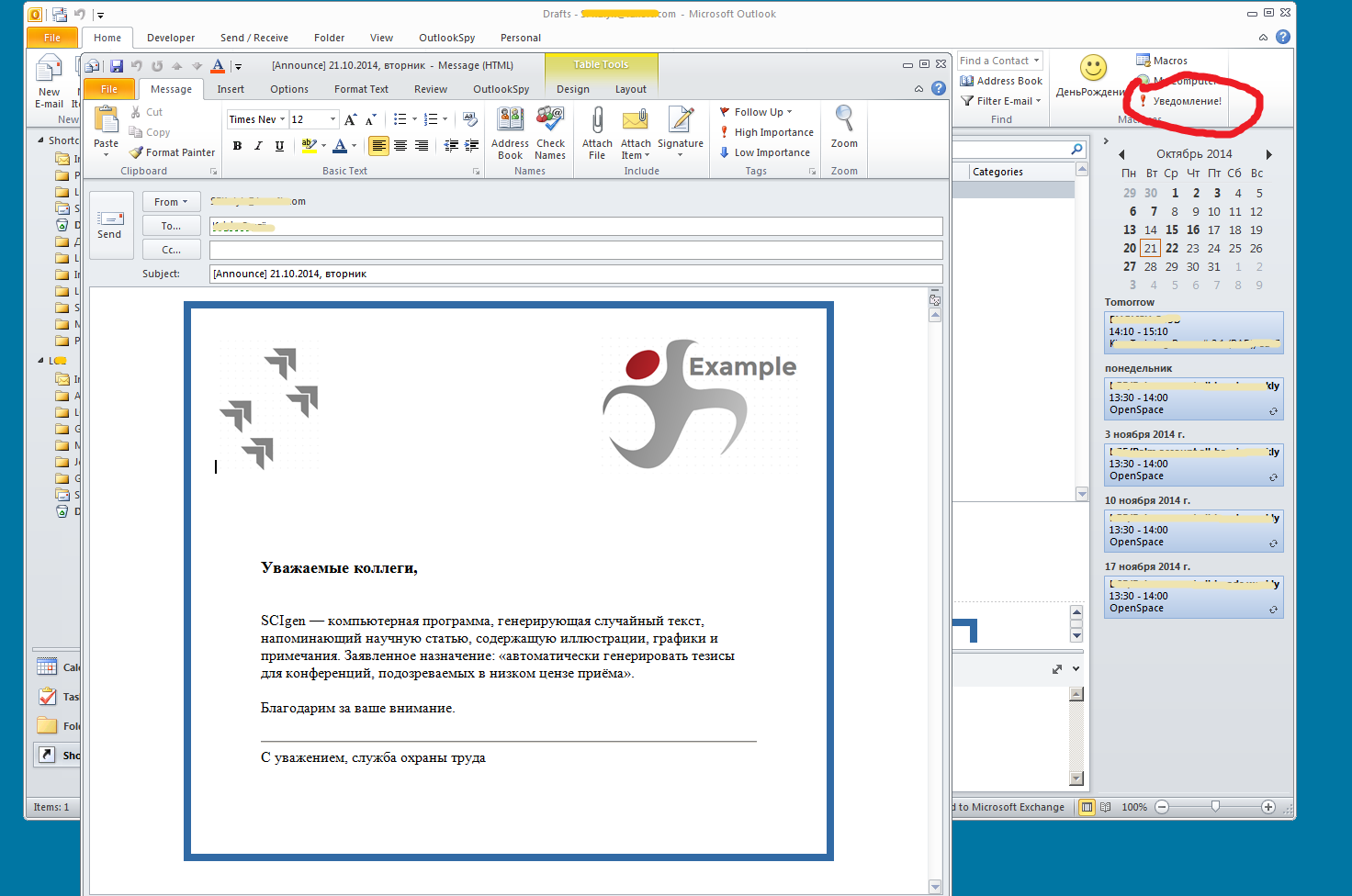
Task: Open Follow Up flag dropdown
Action: [756, 112]
